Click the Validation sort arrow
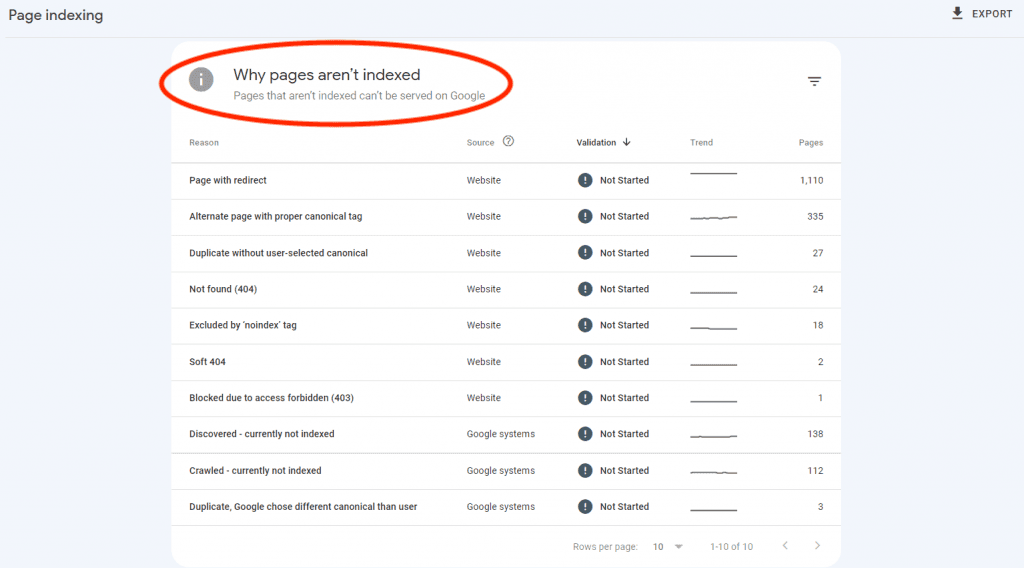 click(x=627, y=142)
